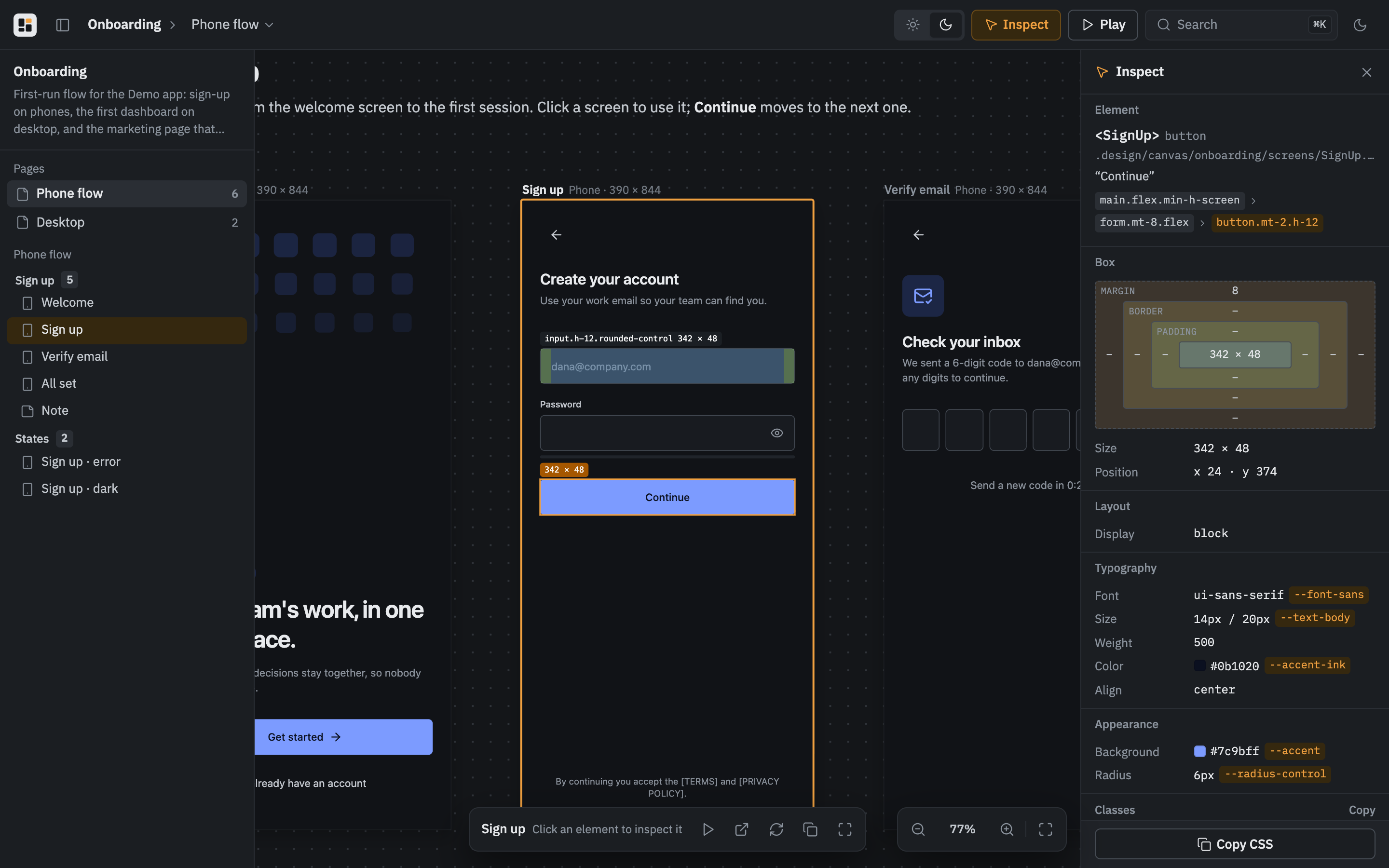
Task: Click the reload icon in bottom toolbar
Action: click(776, 829)
